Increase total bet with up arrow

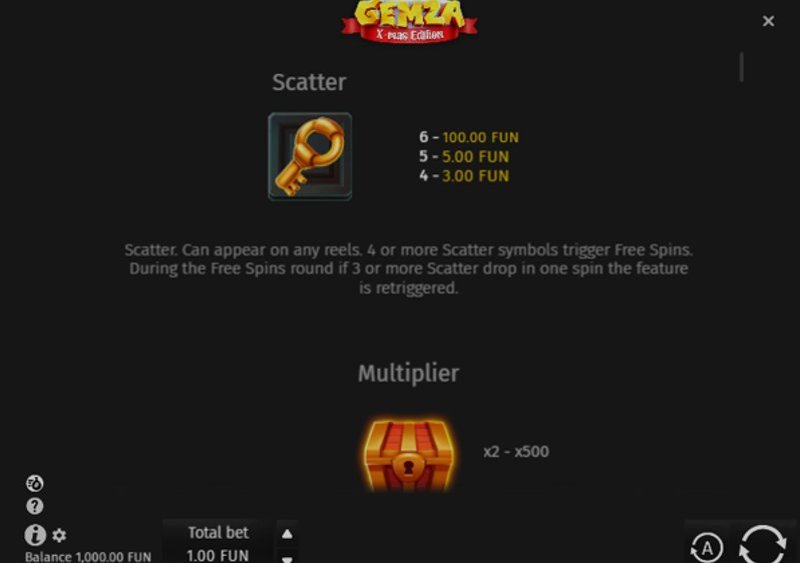pyautogui.click(x=287, y=534)
